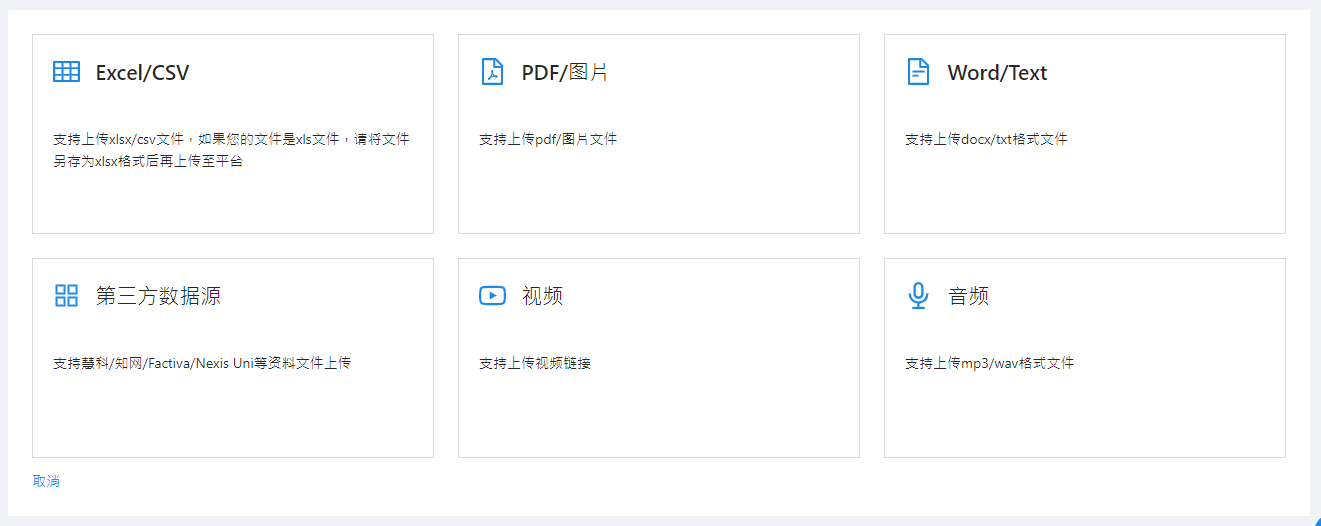Screen dimensions: 1321x526
Task: Click the 支持上传mp3/wav格式文件 description
Action: (989, 363)
